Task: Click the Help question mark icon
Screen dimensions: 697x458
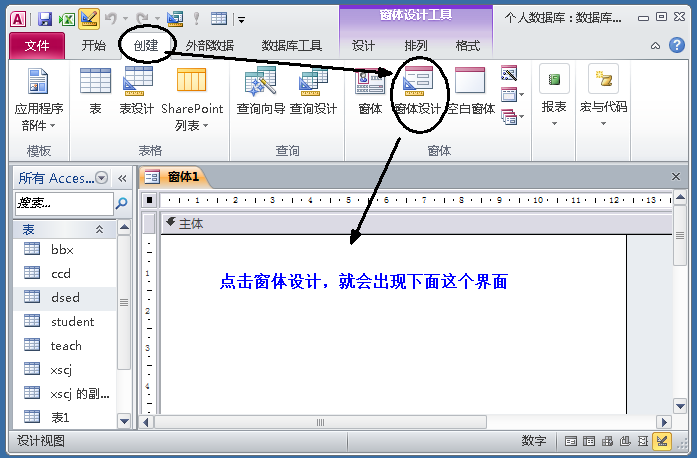Action: [677, 45]
